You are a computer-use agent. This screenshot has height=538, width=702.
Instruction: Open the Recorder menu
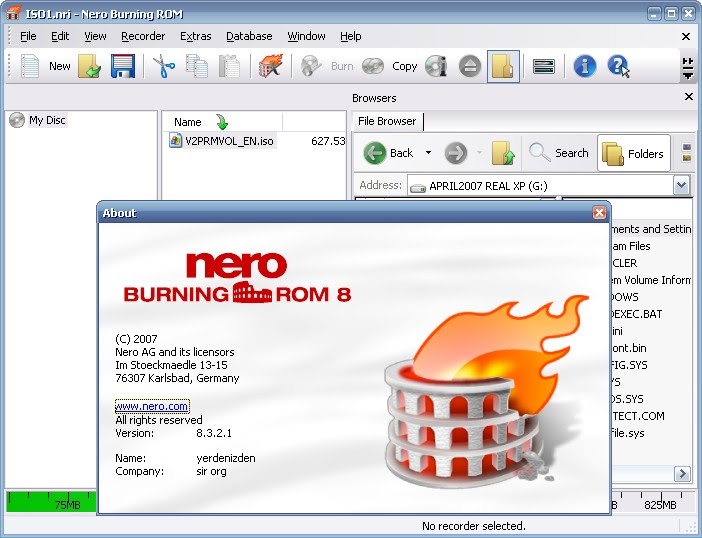[x=143, y=36]
